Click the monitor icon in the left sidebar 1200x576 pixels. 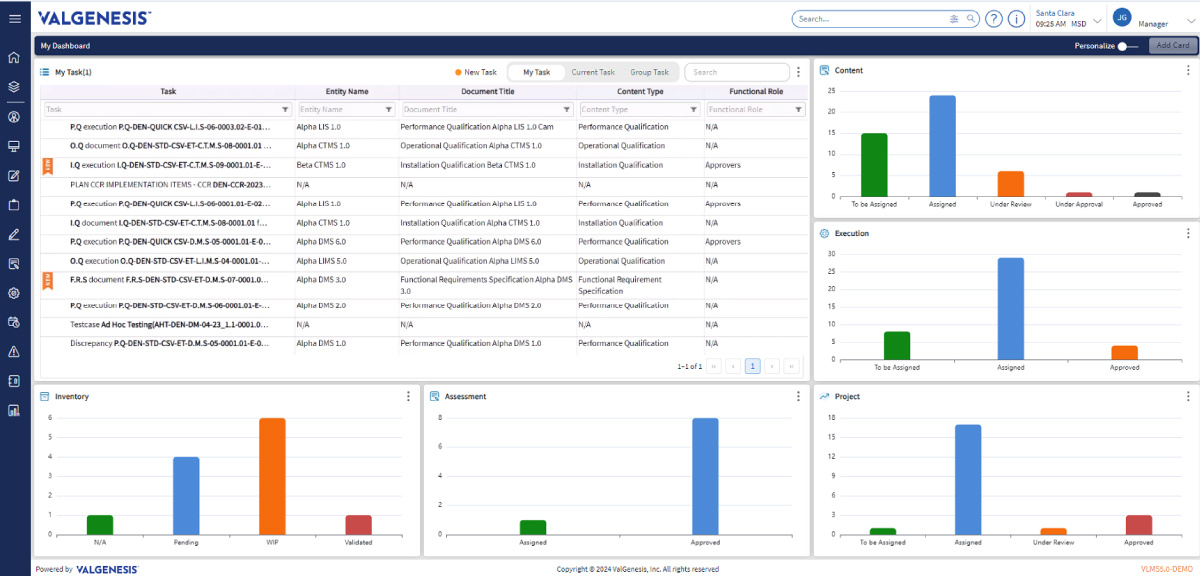tap(14, 146)
